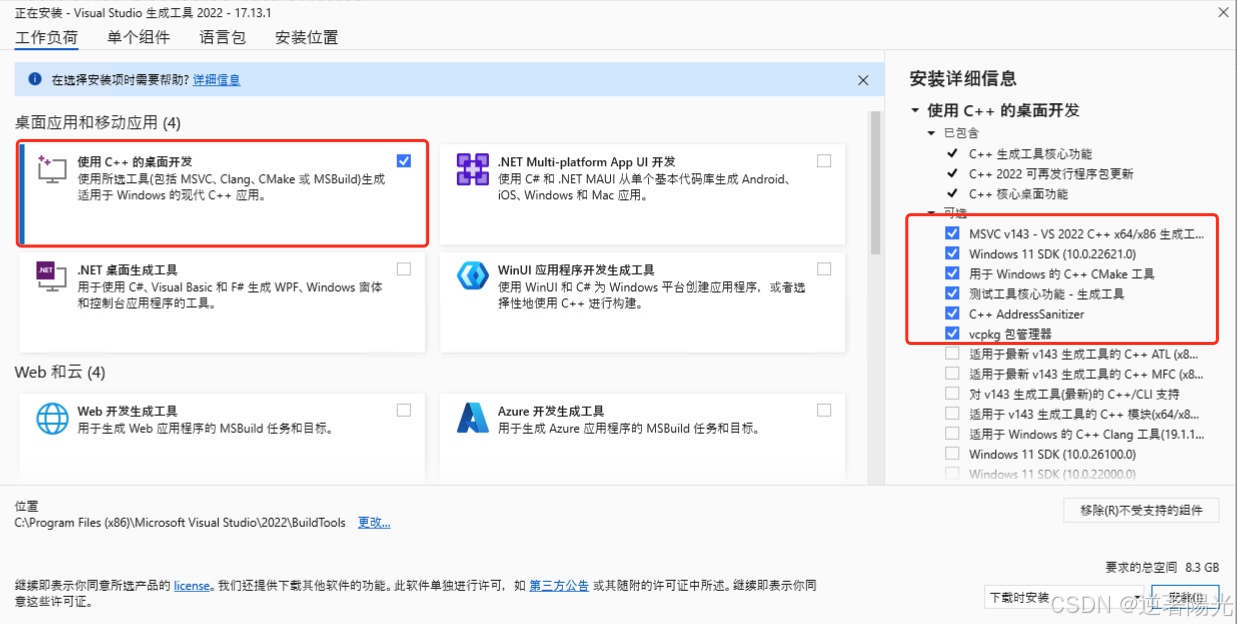This screenshot has width=1237, height=624.
Task: Click the 要求的总空间 8.3 GB text
Action: pos(1162,566)
